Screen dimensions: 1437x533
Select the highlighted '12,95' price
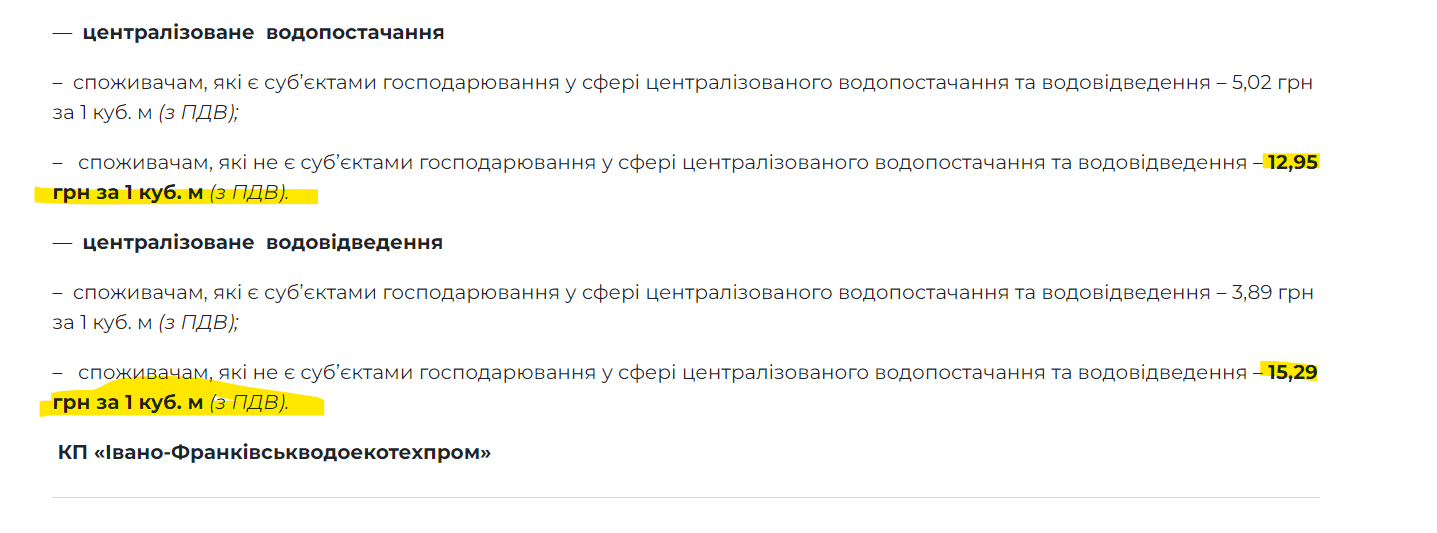[1292, 162]
